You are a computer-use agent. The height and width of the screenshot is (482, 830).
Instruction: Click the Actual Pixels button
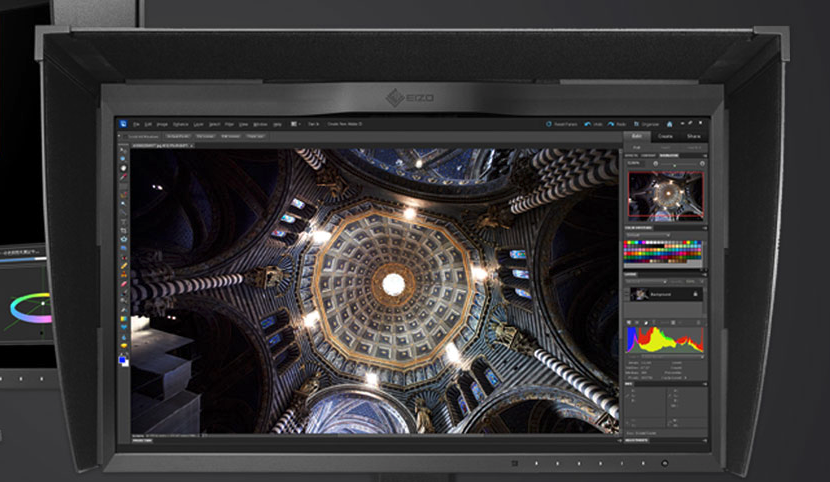(178, 136)
